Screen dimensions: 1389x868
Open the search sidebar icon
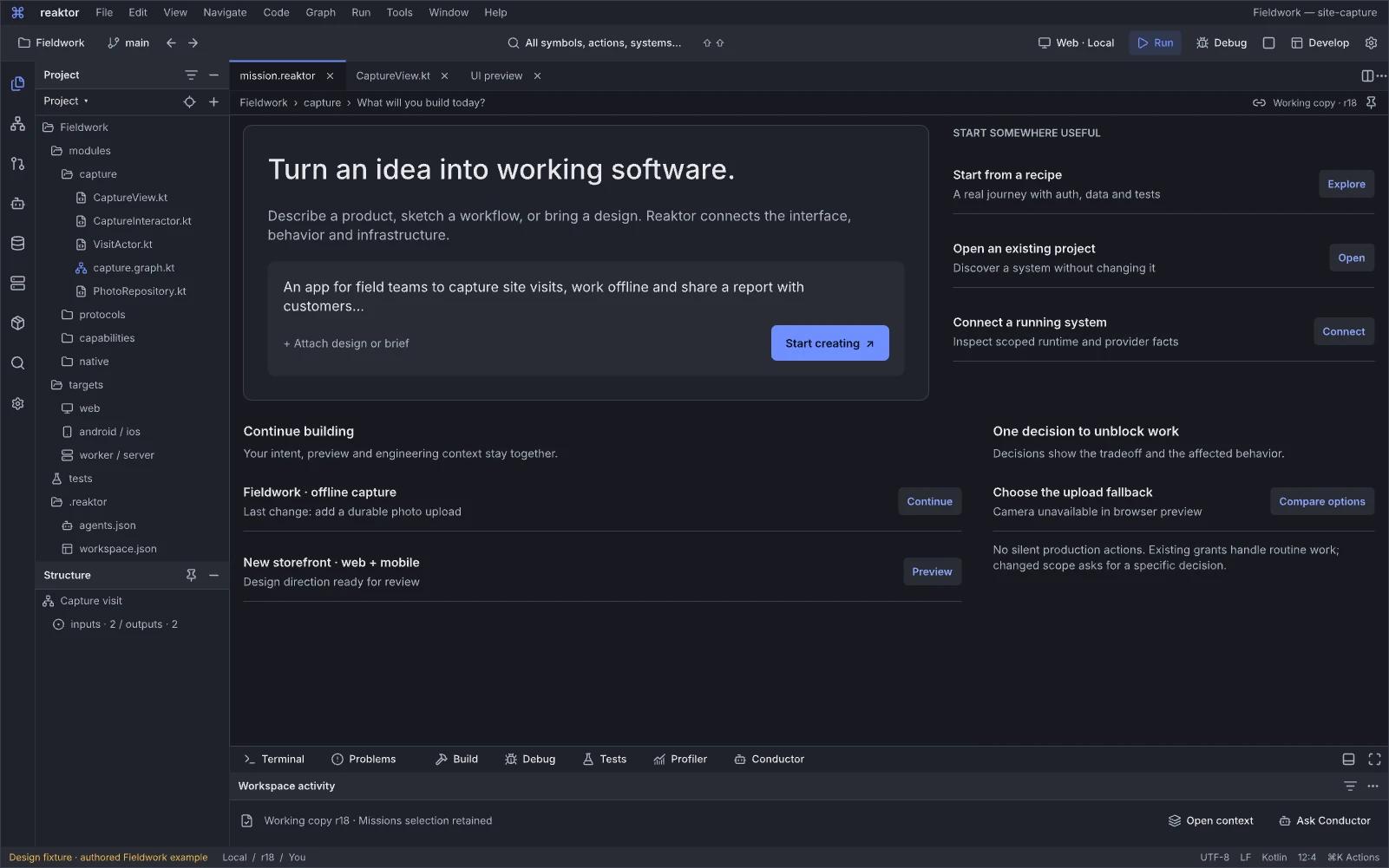click(17, 363)
